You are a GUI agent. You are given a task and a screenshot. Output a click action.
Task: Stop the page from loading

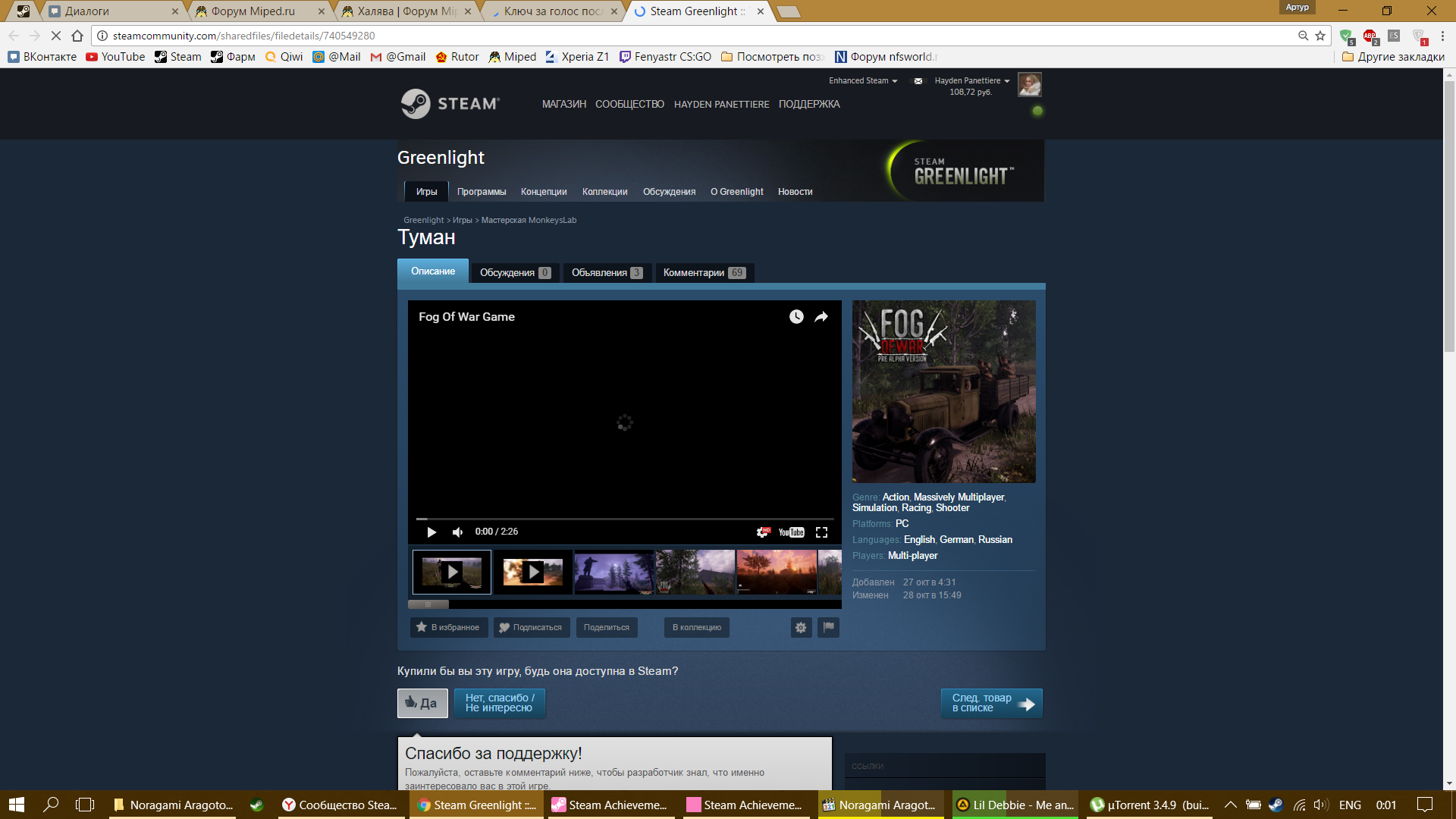pos(56,36)
